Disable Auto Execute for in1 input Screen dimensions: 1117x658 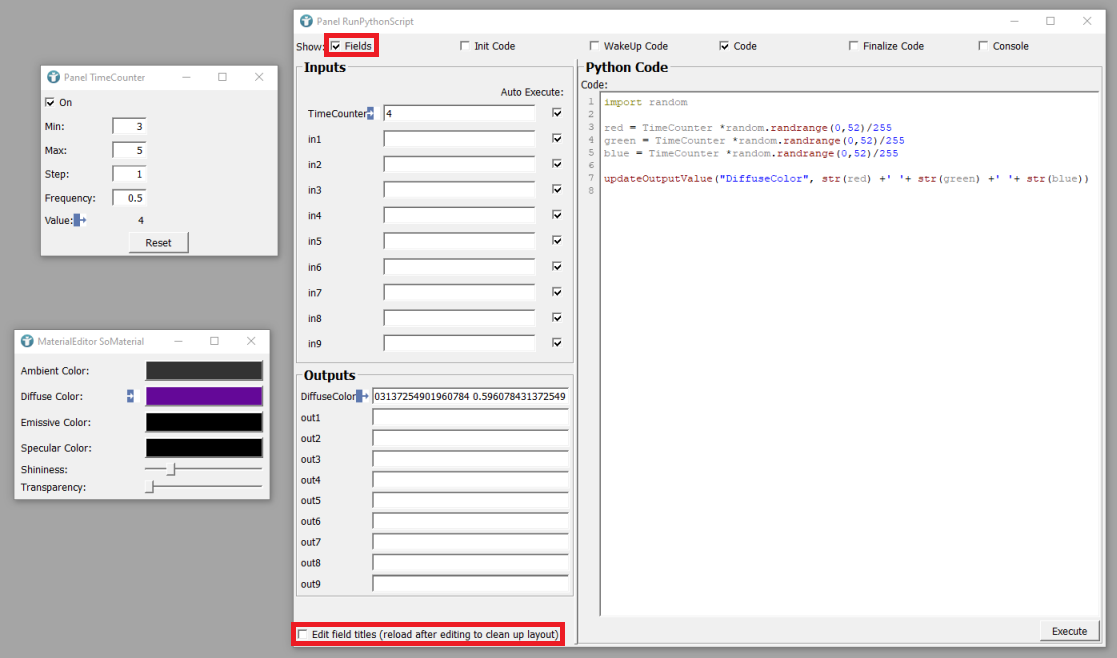click(557, 139)
